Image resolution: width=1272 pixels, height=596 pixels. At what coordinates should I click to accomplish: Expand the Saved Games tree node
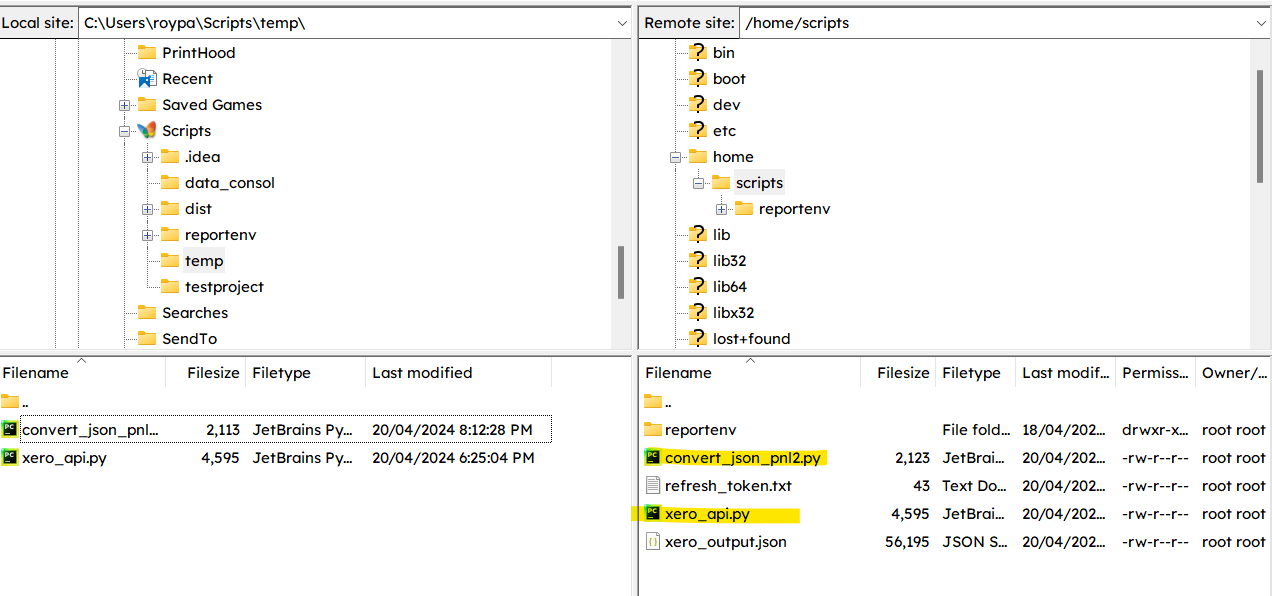click(x=124, y=105)
